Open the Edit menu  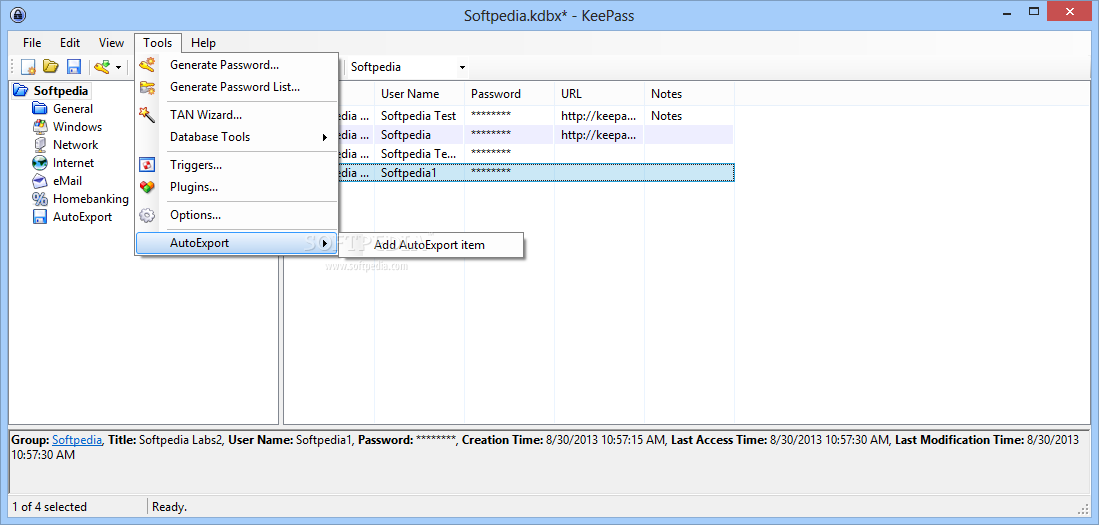pos(70,43)
